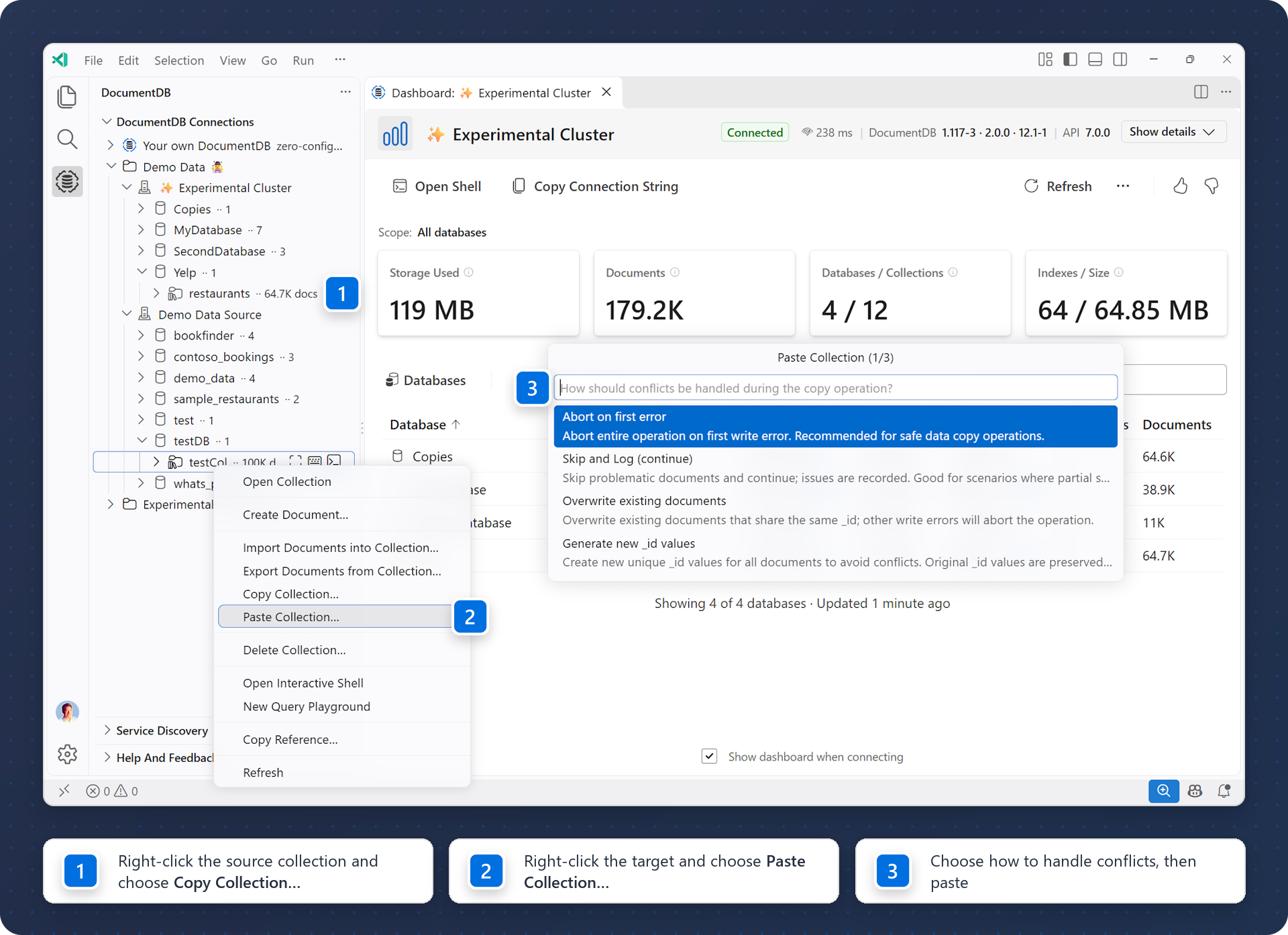This screenshot has height=935, width=1288.
Task: Expand Your own DocumentDB connection
Action: [x=111, y=146]
